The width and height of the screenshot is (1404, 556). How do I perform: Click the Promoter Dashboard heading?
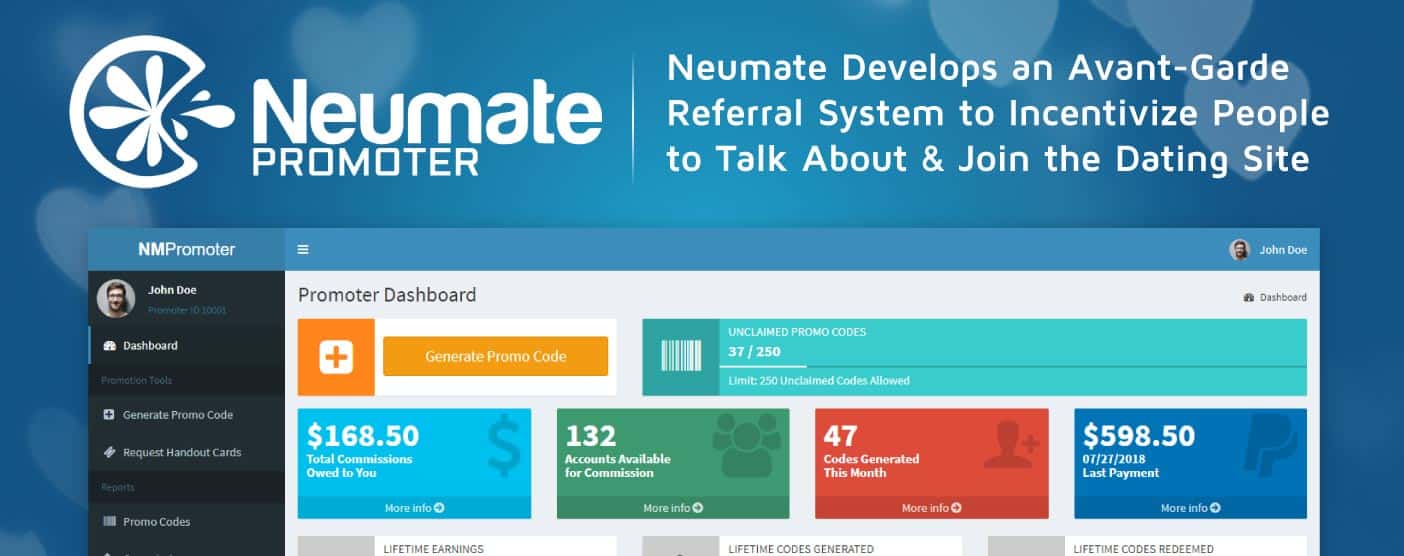(387, 295)
